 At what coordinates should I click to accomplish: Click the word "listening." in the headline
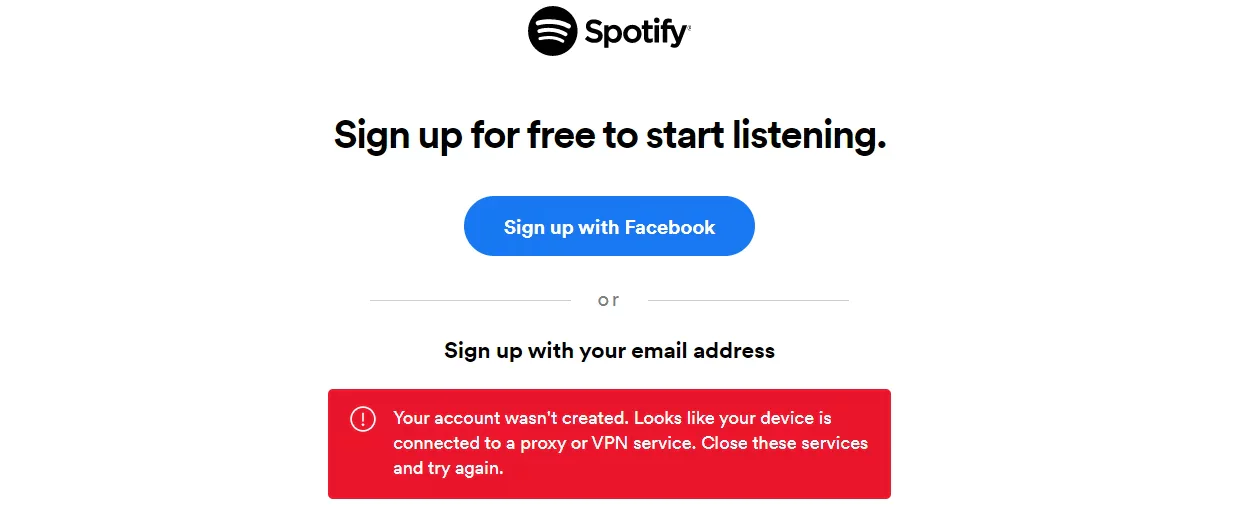(810, 135)
